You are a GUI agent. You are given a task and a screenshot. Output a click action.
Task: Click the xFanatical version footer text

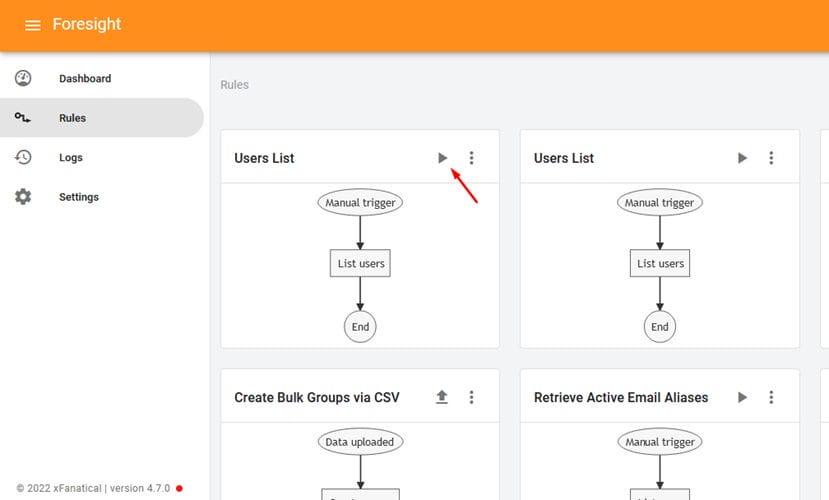coord(93,488)
